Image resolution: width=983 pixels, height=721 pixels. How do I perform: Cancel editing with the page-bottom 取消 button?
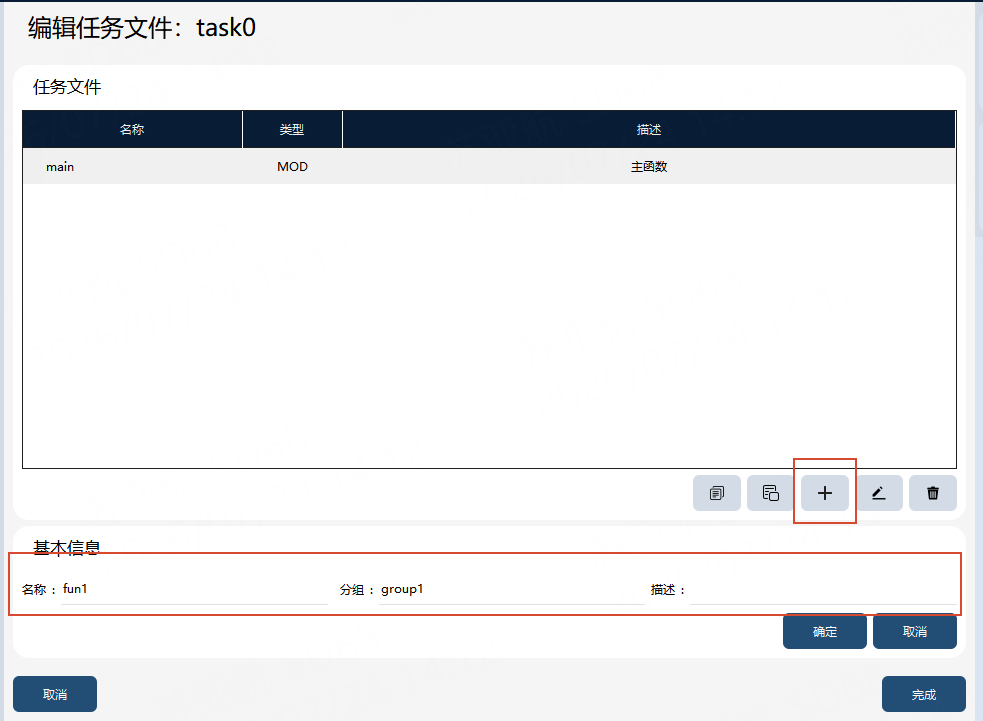click(x=55, y=694)
